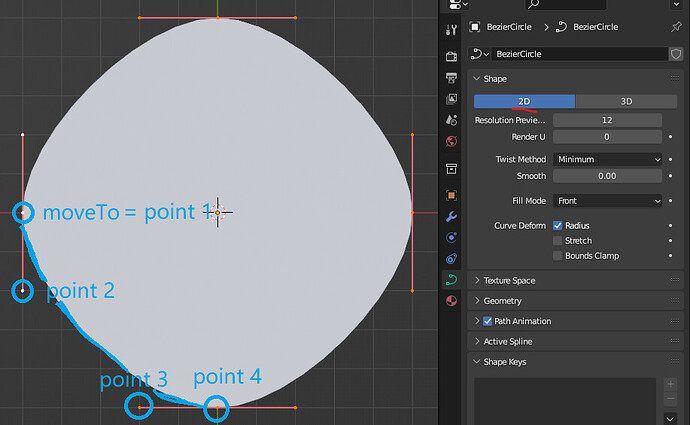Open the Physics properties tab
The height and width of the screenshot is (425, 690).
coord(451,237)
